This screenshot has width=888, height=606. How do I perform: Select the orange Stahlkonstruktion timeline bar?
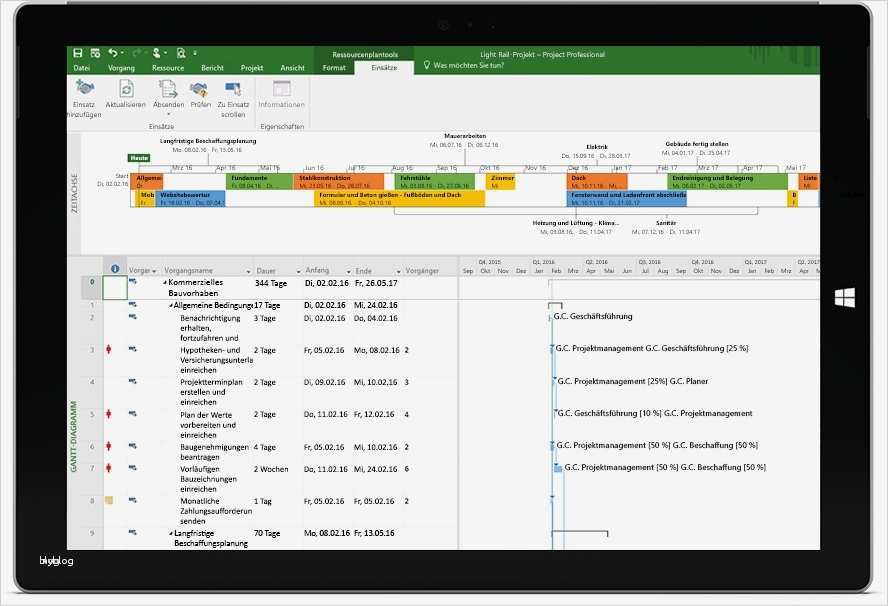pyautogui.click(x=338, y=181)
